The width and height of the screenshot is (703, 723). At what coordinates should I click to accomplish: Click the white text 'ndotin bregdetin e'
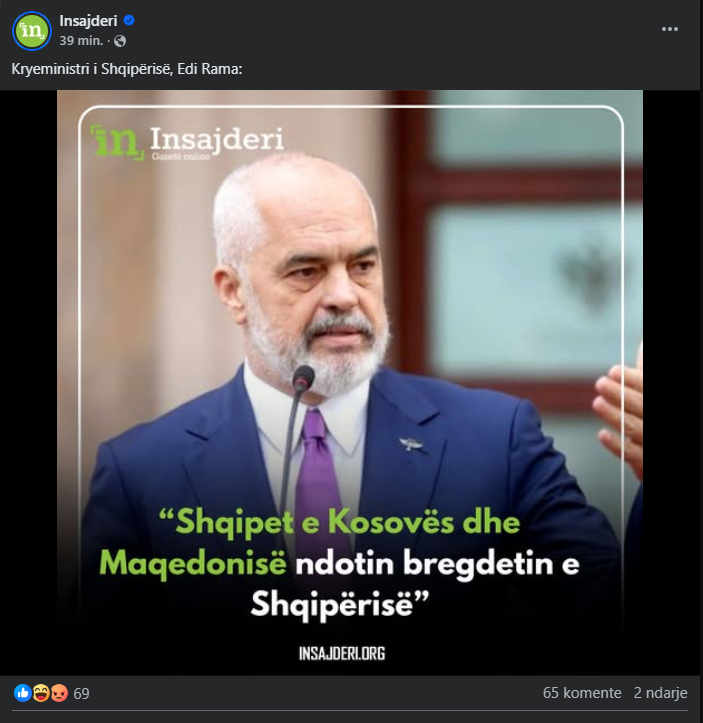[437, 563]
